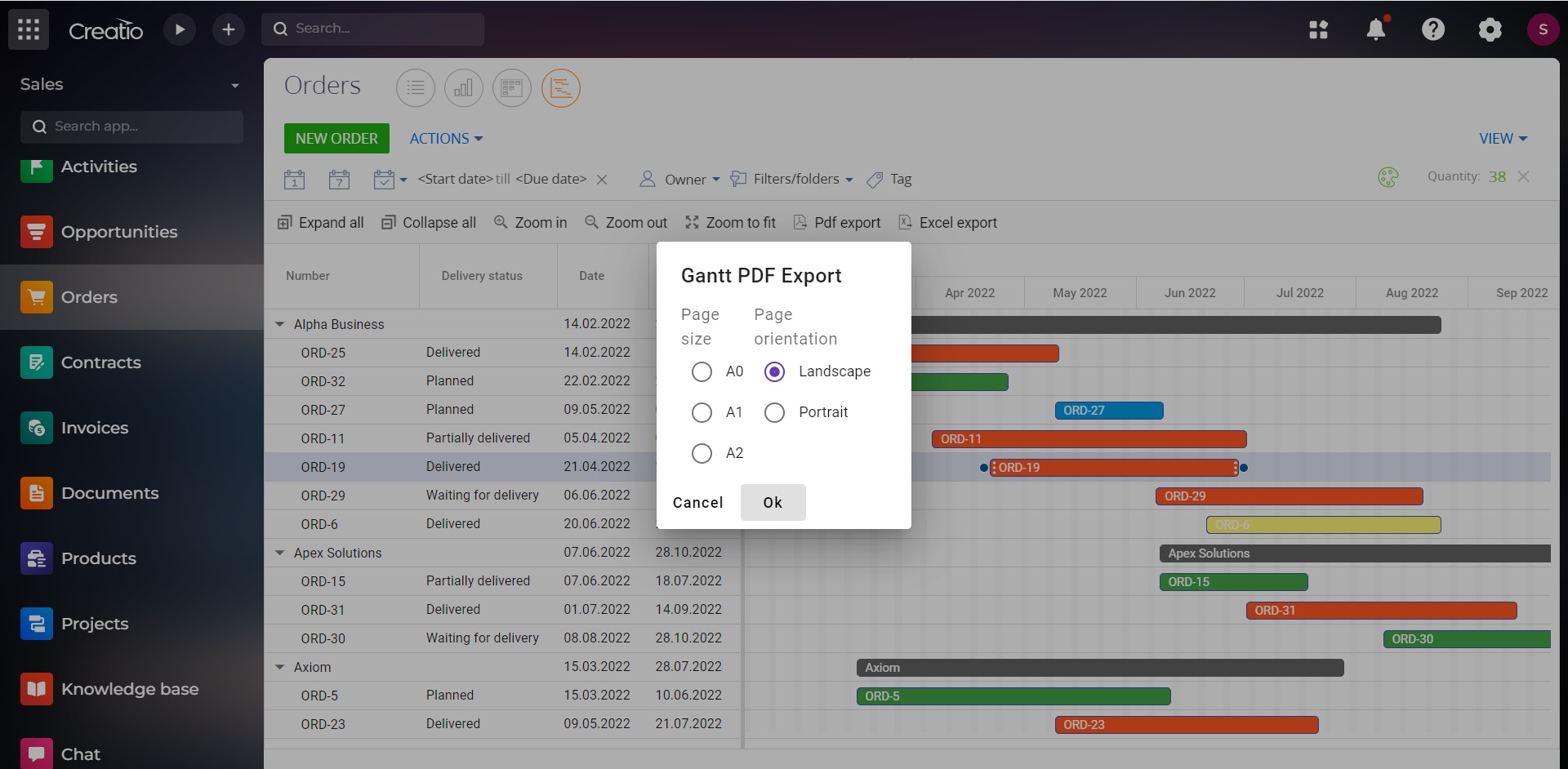Screen dimensions: 1568x769
Task: Open notifications via the bell icon
Action: 1377,29
